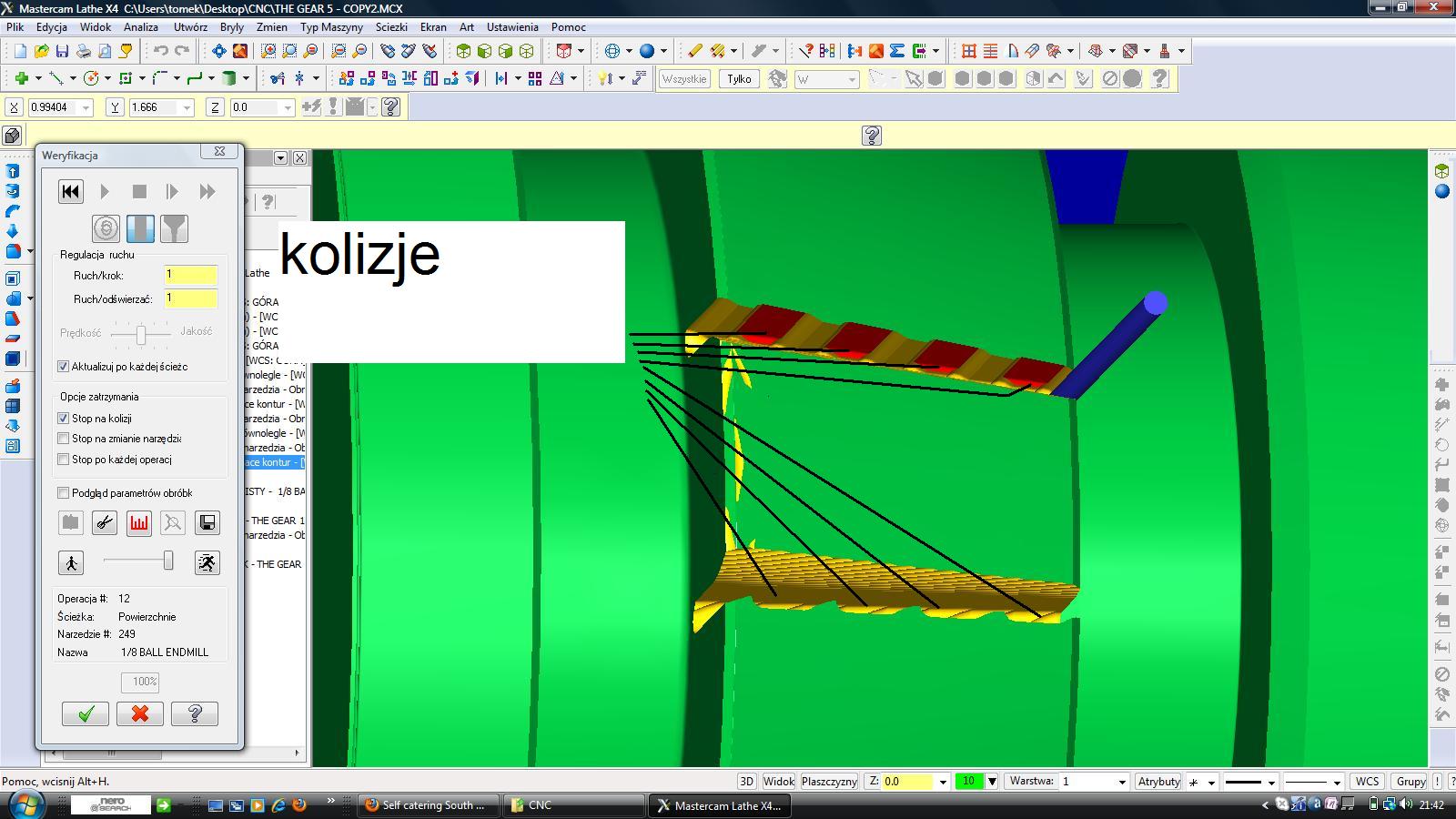Open help in Weryfikacja dialog

[195, 714]
